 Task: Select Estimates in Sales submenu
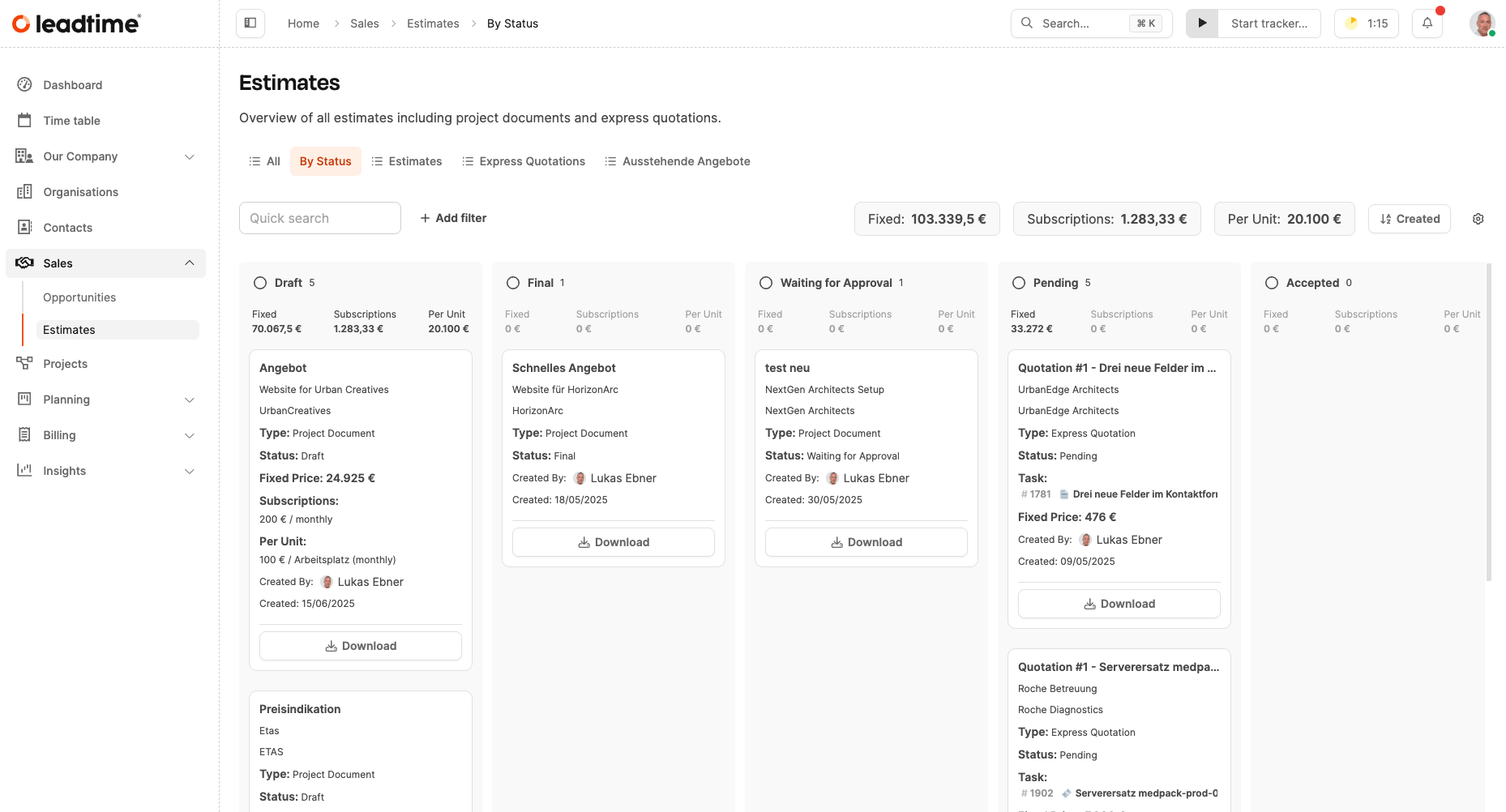pos(118,330)
